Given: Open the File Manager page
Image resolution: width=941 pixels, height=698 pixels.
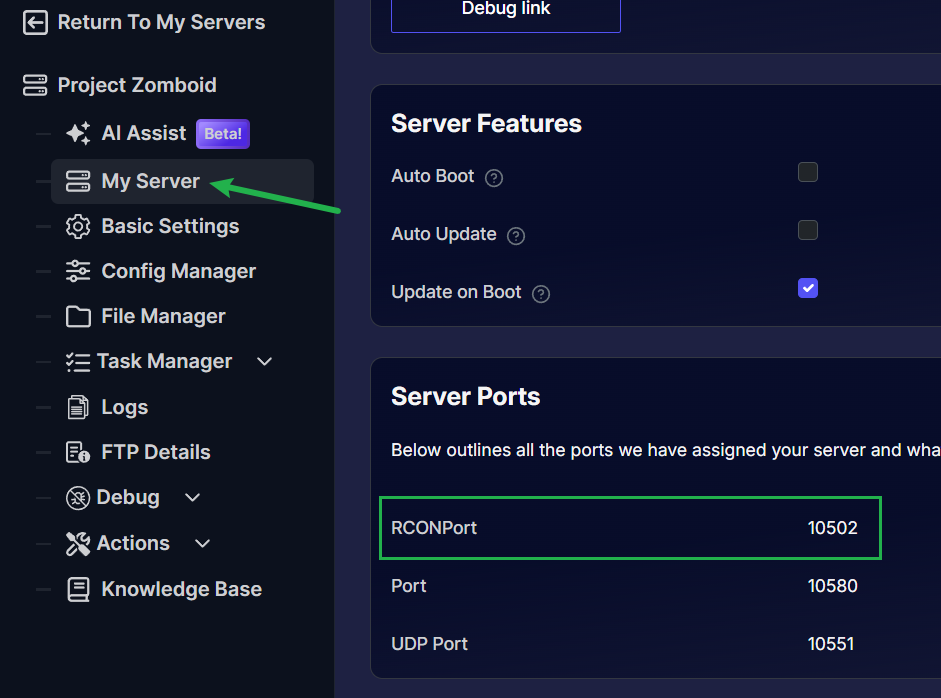Looking at the screenshot, I should coord(163,316).
